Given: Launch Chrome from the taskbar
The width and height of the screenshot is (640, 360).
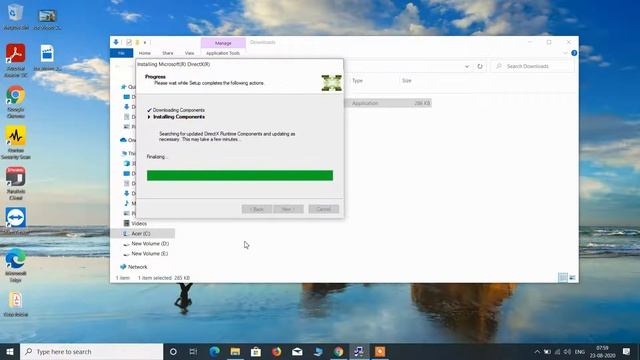Looking at the screenshot, I should point(338,351).
